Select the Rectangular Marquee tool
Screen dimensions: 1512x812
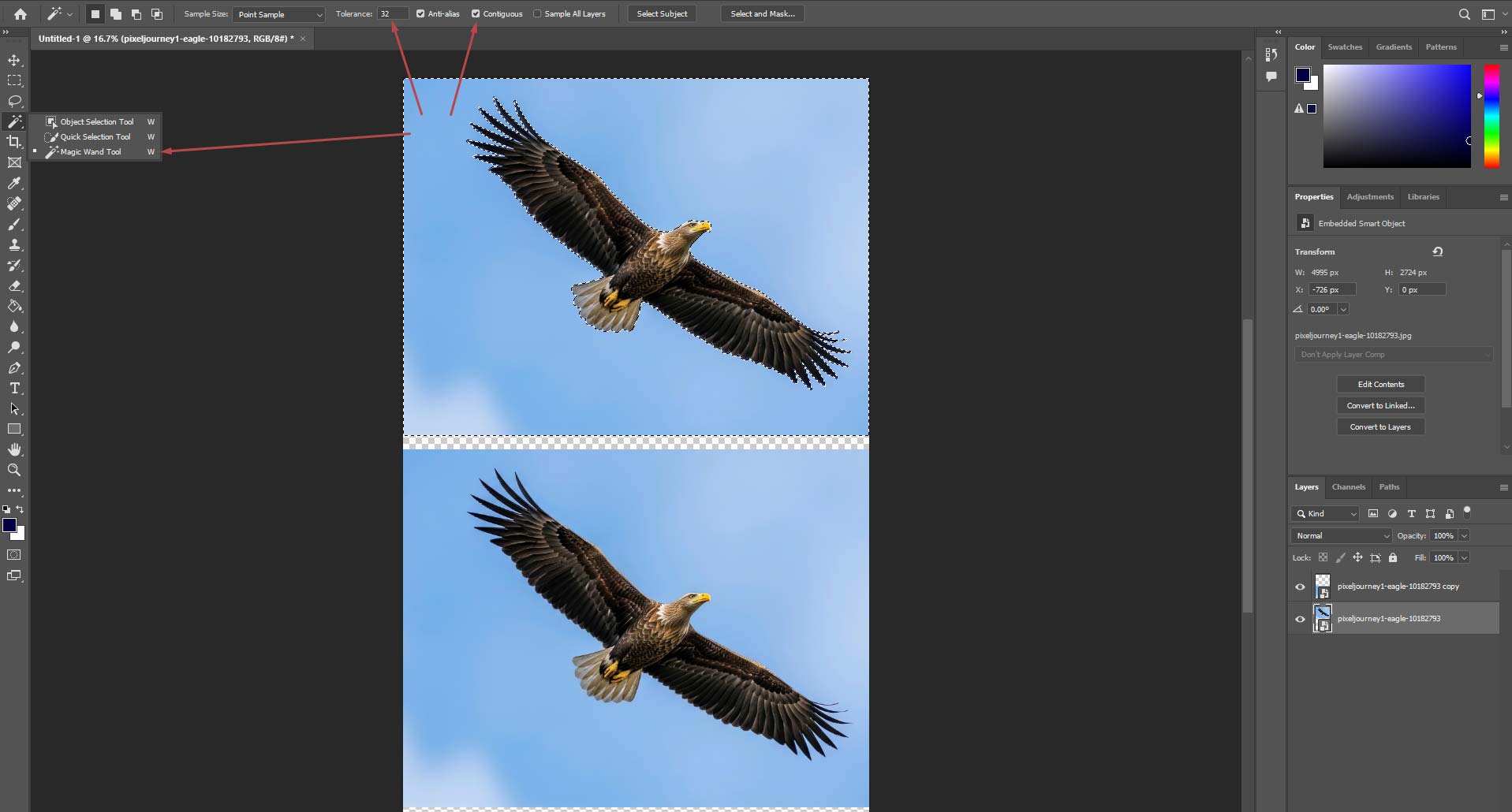pos(14,80)
